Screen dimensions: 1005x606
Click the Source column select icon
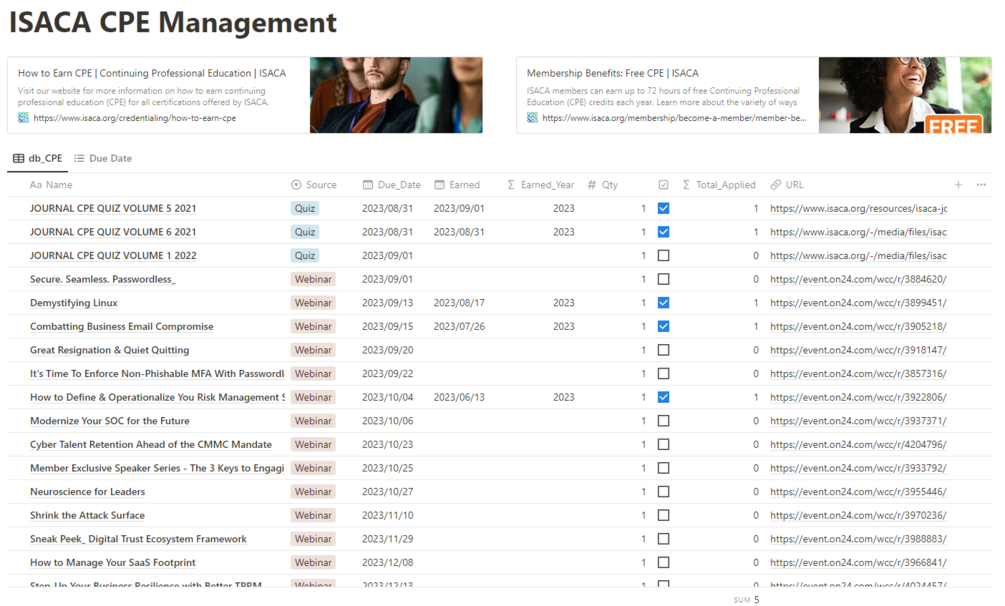pyautogui.click(x=296, y=185)
